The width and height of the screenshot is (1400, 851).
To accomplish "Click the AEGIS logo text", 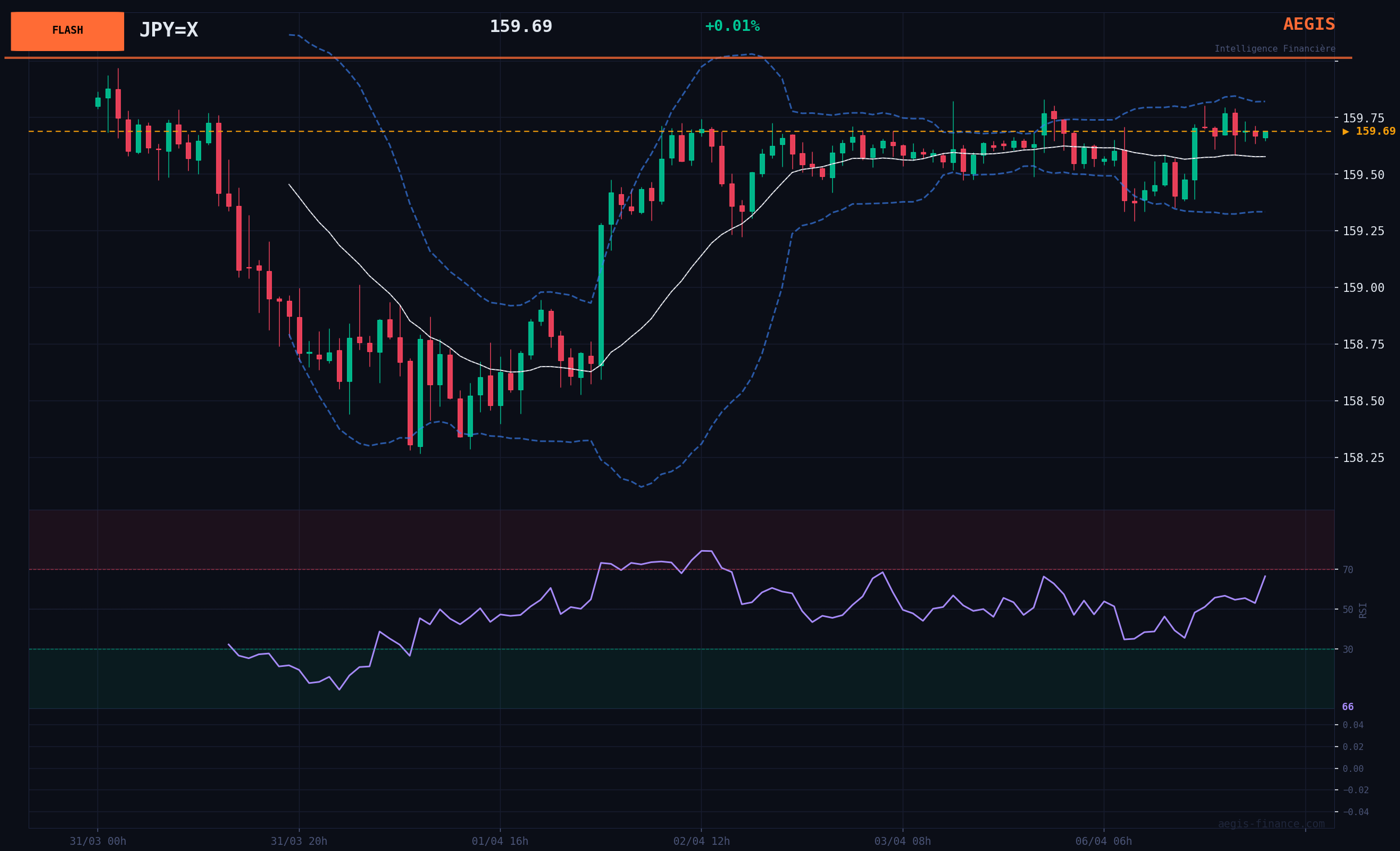I will (x=1308, y=25).
